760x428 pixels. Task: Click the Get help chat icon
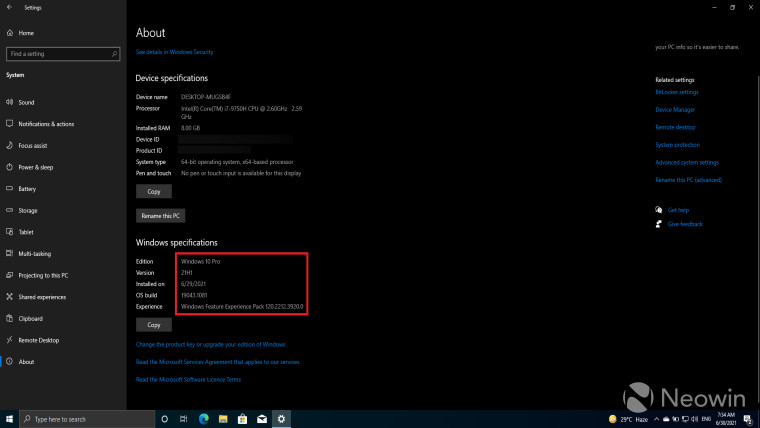(659, 210)
